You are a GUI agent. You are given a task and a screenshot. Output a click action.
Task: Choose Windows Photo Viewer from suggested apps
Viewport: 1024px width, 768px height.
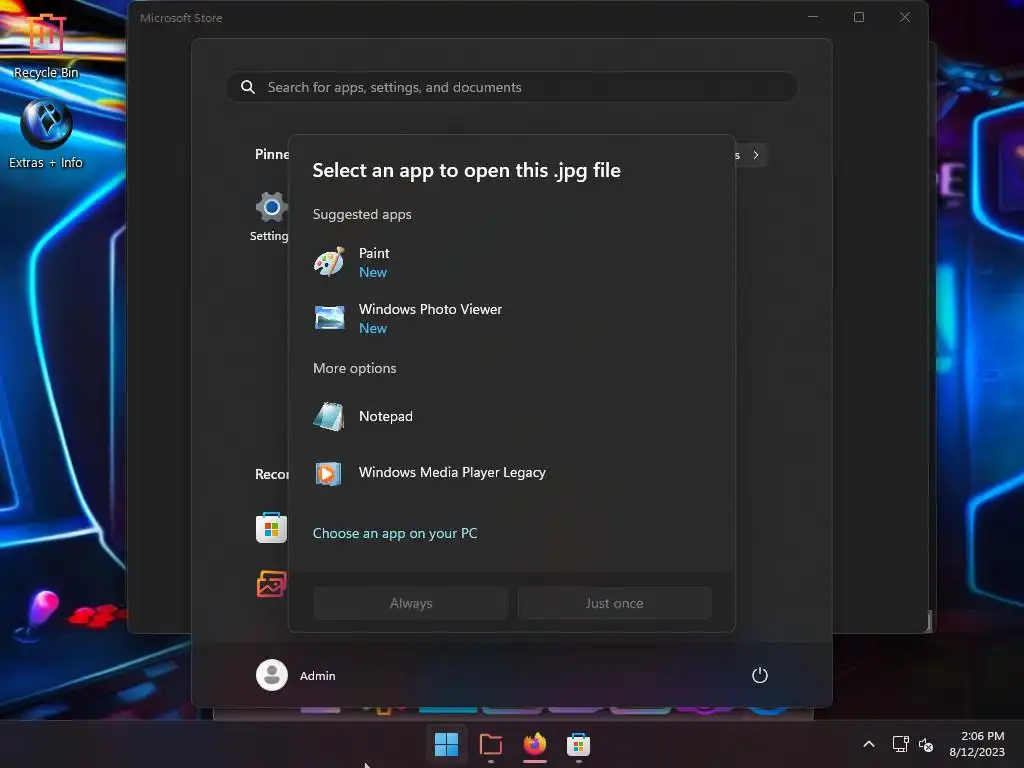[x=511, y=319]
